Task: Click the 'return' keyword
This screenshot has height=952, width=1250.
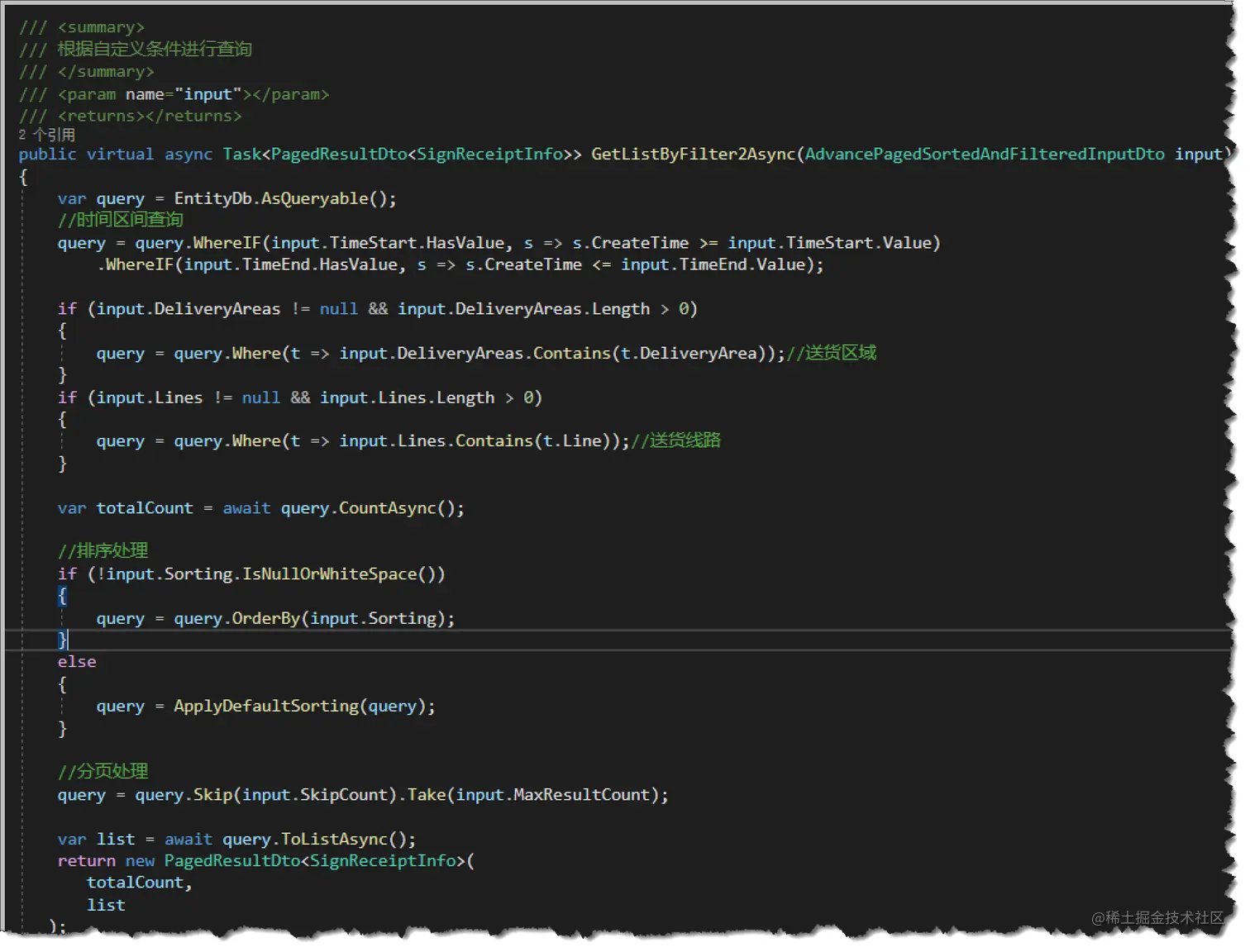Action: [x=86, y=860]
